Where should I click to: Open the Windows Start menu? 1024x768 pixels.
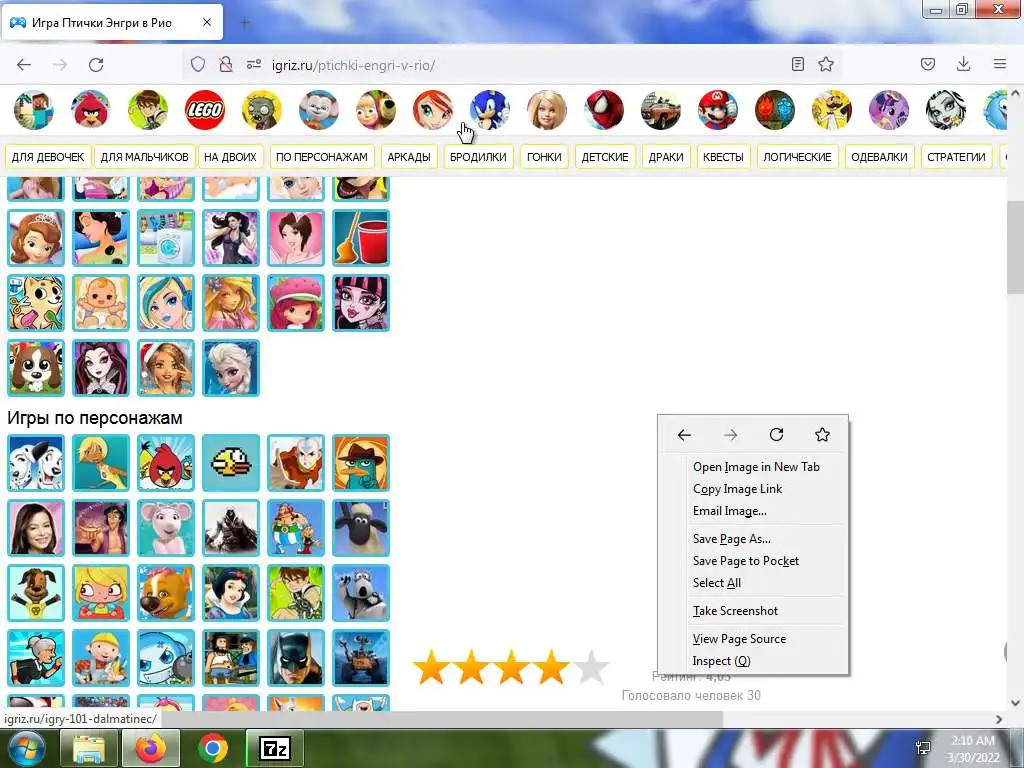25,748
